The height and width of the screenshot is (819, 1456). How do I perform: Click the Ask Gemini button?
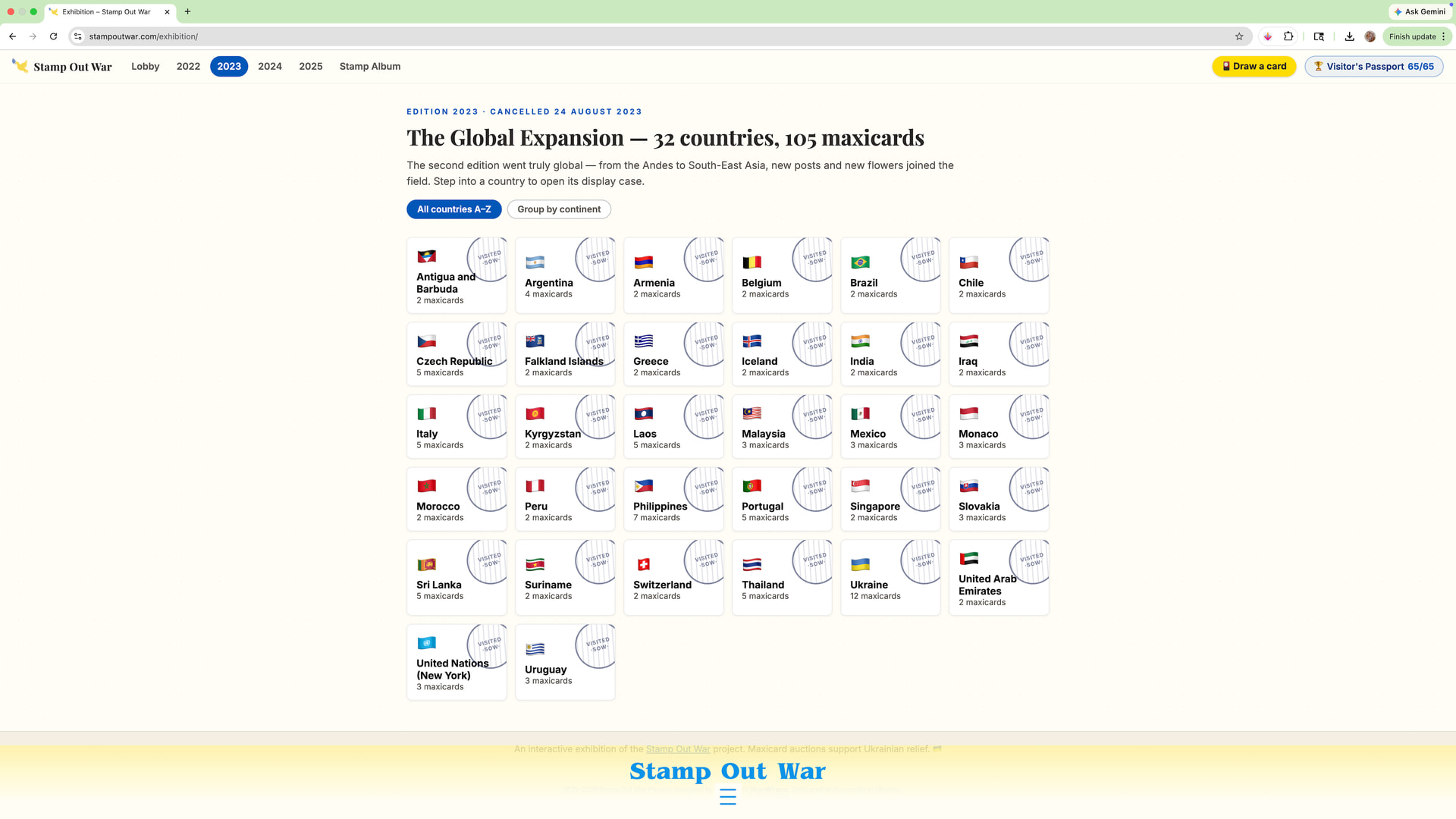point(1420,11)
